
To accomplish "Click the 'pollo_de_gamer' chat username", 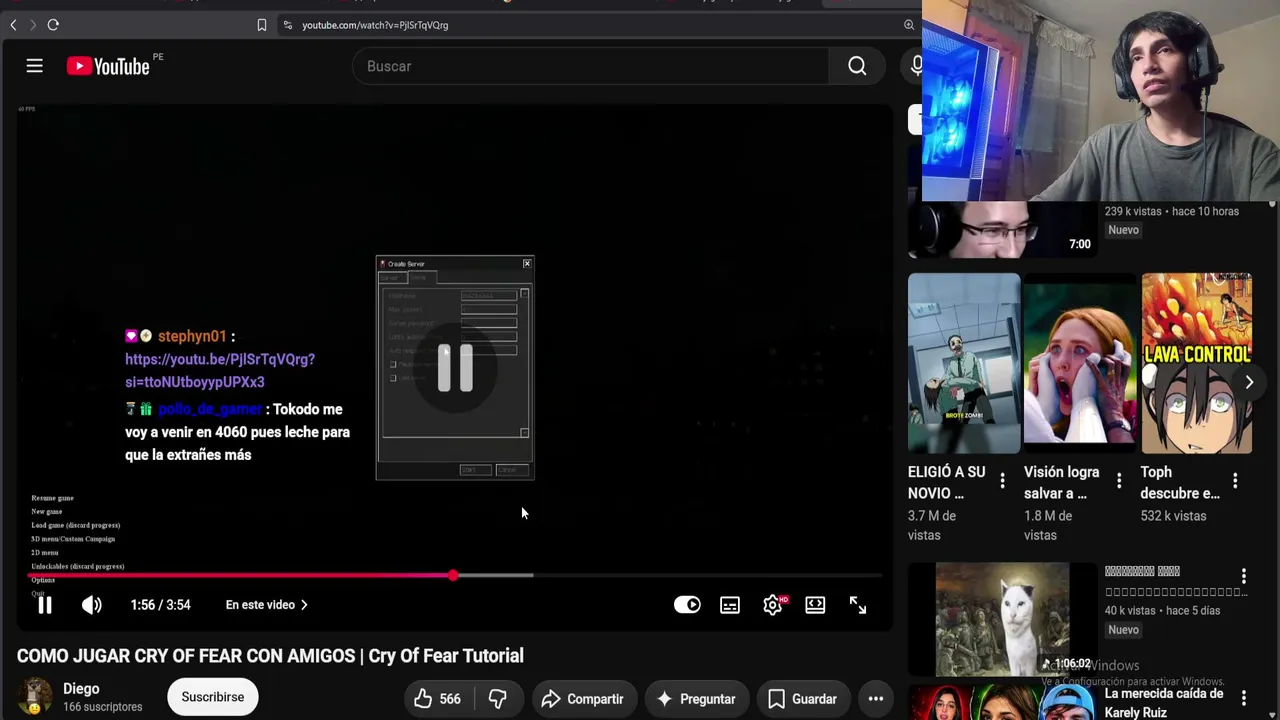I will pyautogui.click(x=210, y=409).
